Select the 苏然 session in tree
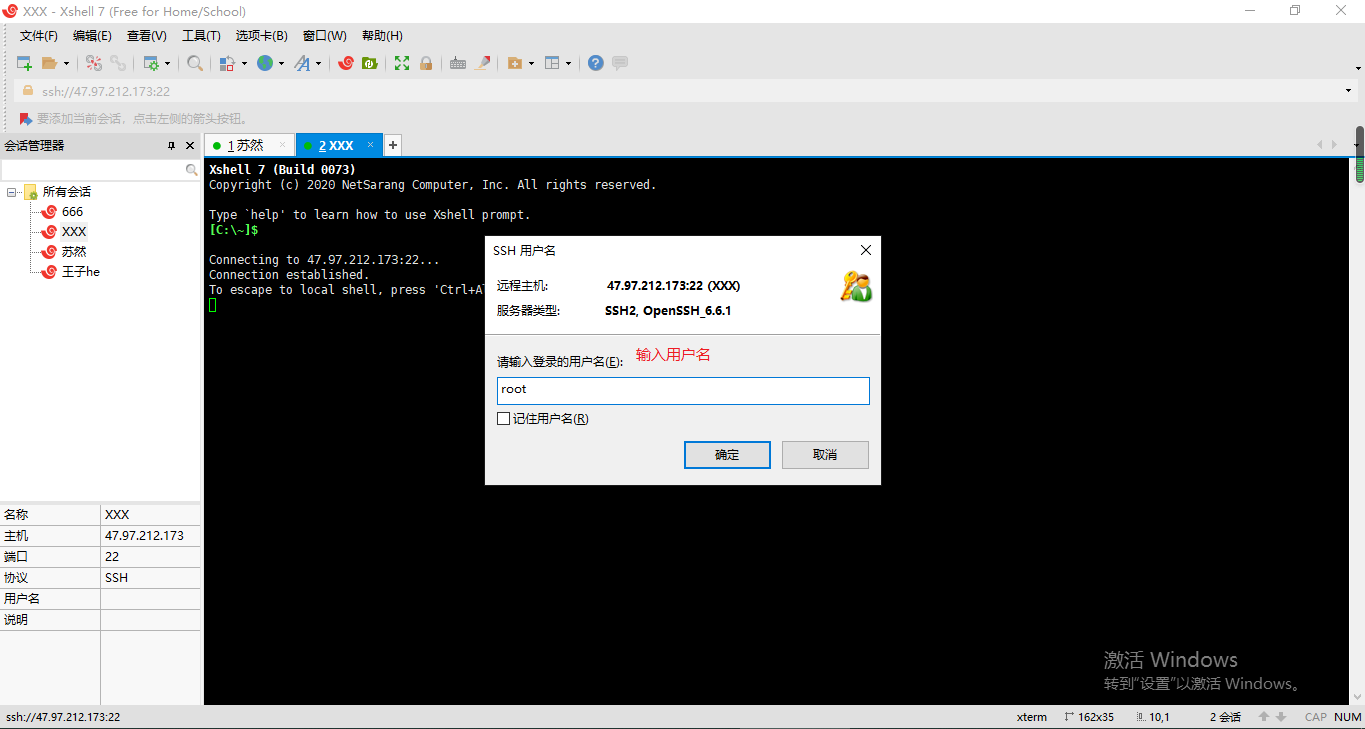Screen dimensions: 1365x729 click(x=74, y=252)
